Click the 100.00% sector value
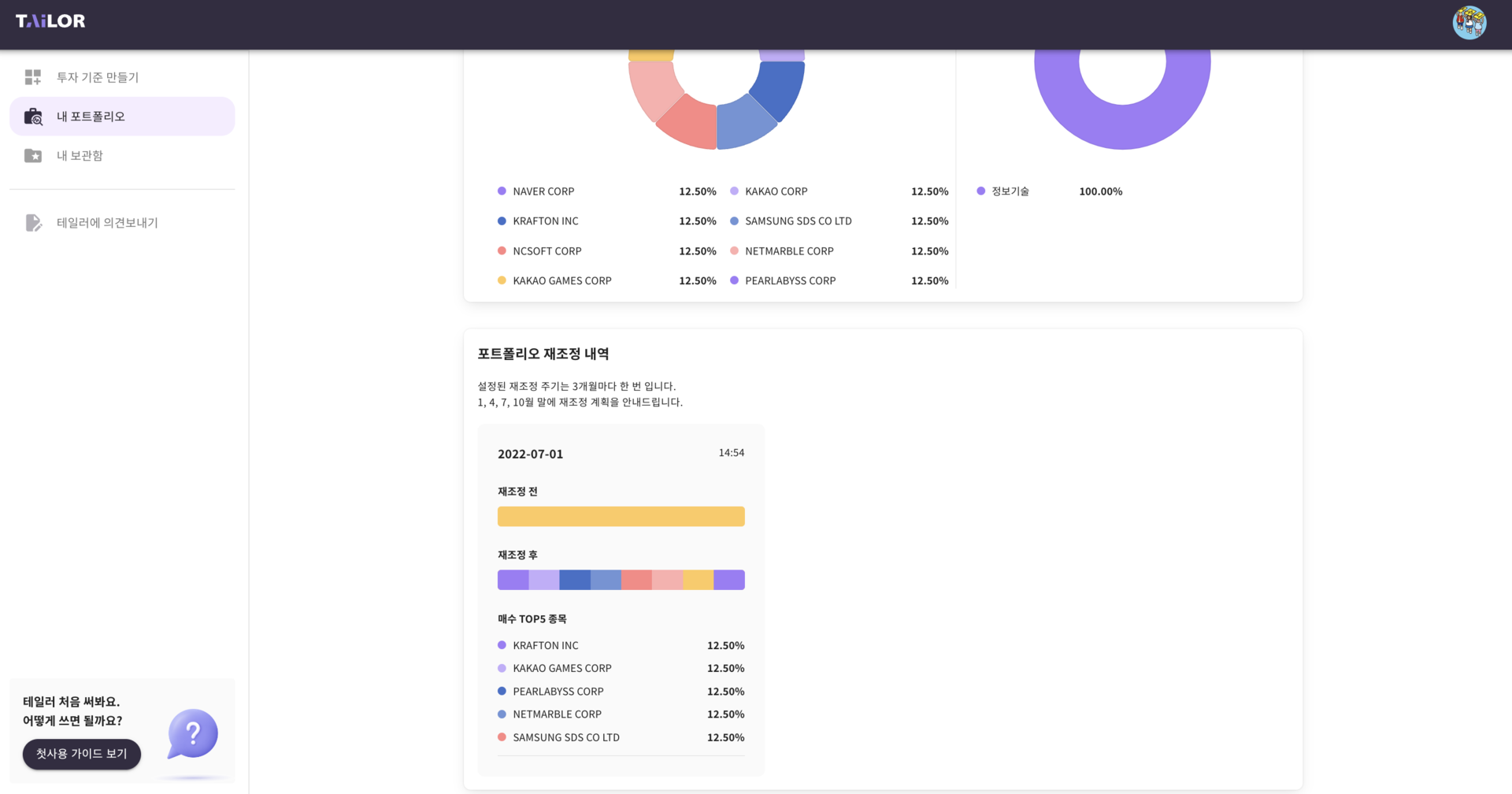Image resolution: width=1512 pixels, height=794 pixels. (x=1101, y=191)
